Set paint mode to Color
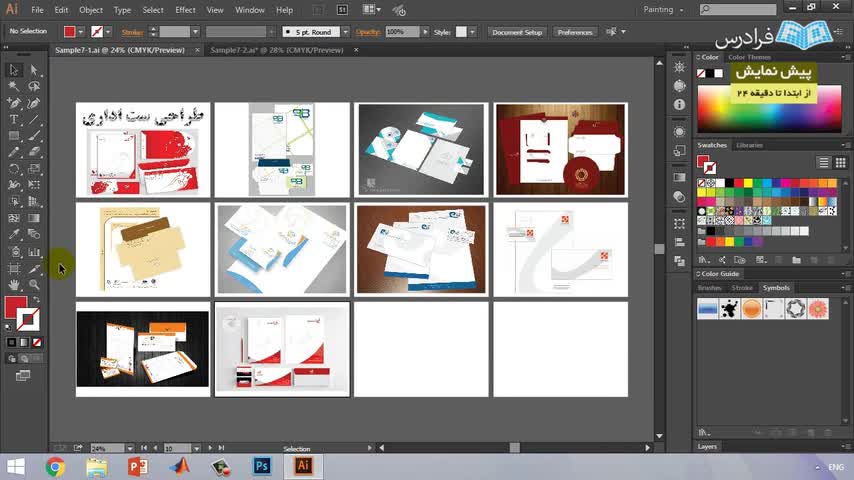The height and width of the screenshot is (480, 854). click(x=11, y=342)
